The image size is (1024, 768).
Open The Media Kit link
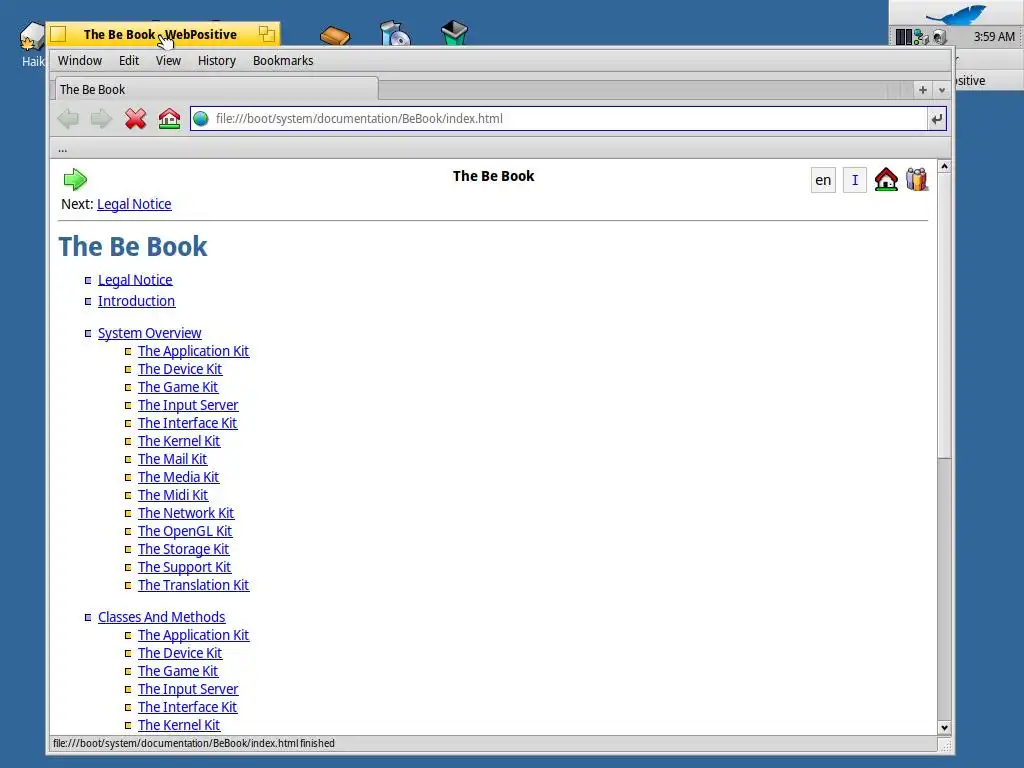[x=178, y=477]
